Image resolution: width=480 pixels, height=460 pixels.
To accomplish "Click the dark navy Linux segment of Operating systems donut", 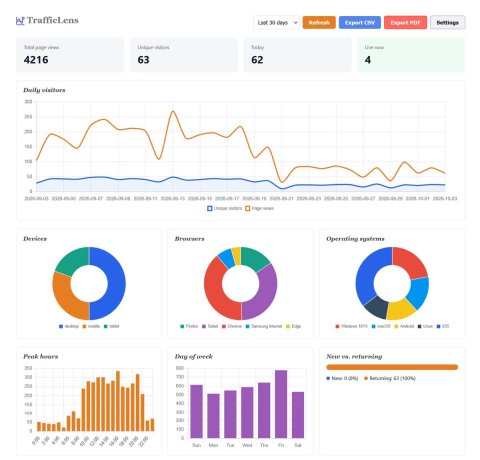I will click(377, 307).
